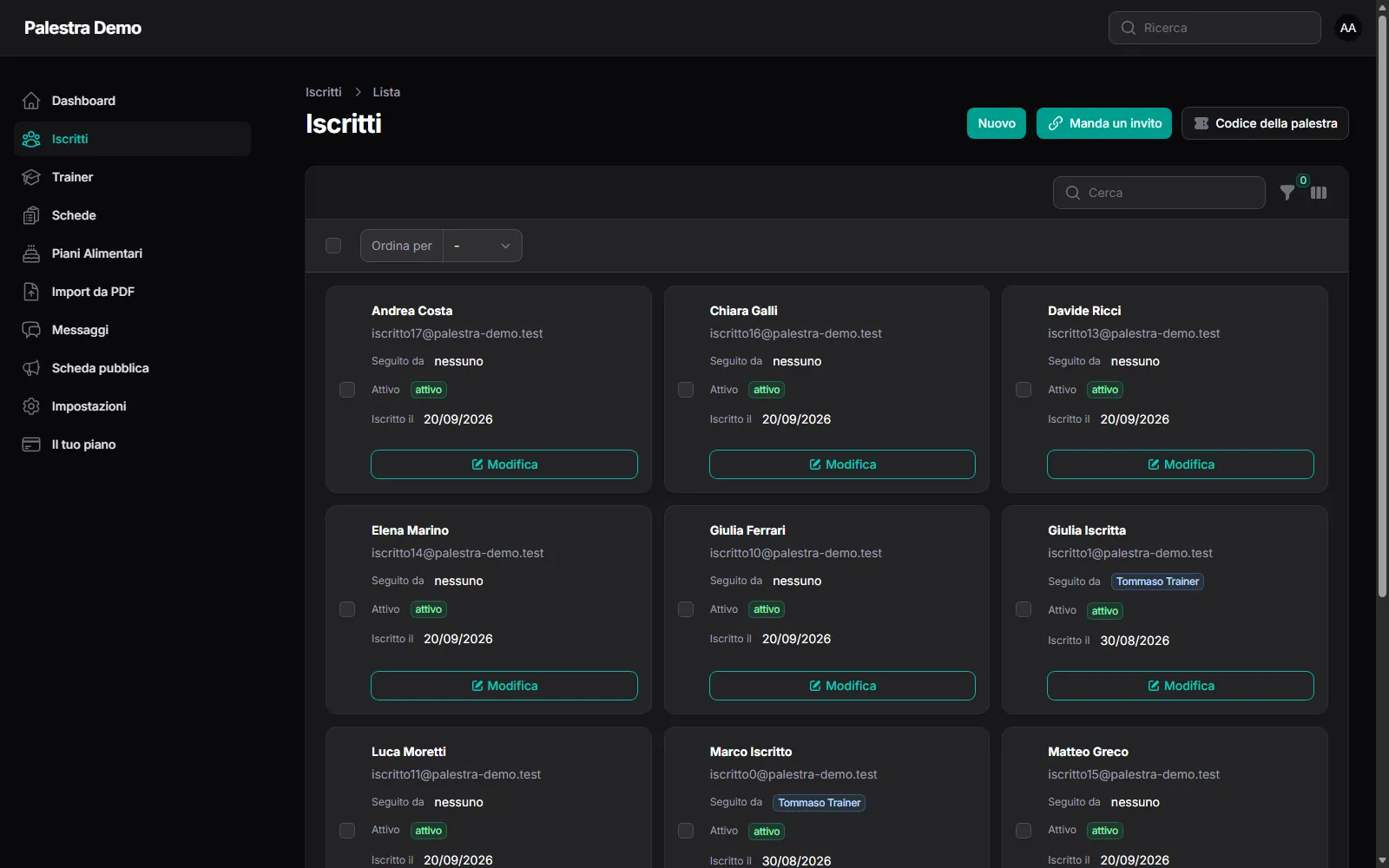Click the Impostazioni gear icon
Image resolution: width=1389 pixels, height=868 pixels.
pos(31,406)
